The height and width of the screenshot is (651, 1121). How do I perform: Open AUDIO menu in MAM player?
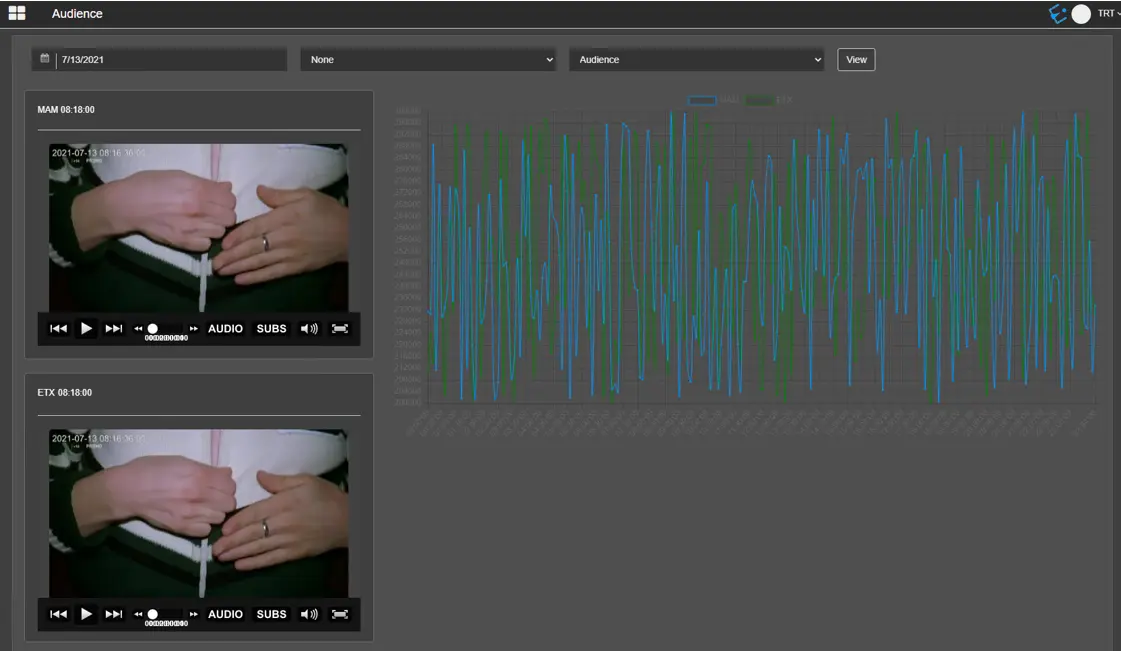pyautogui.click(x=225, y=328)
